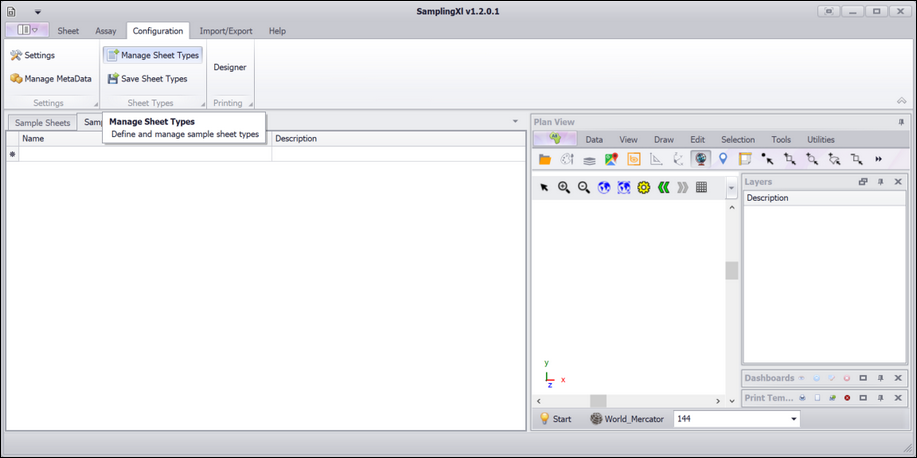
Task: Show more toolbar items via double arrow
Action: [x=878, y=159]
